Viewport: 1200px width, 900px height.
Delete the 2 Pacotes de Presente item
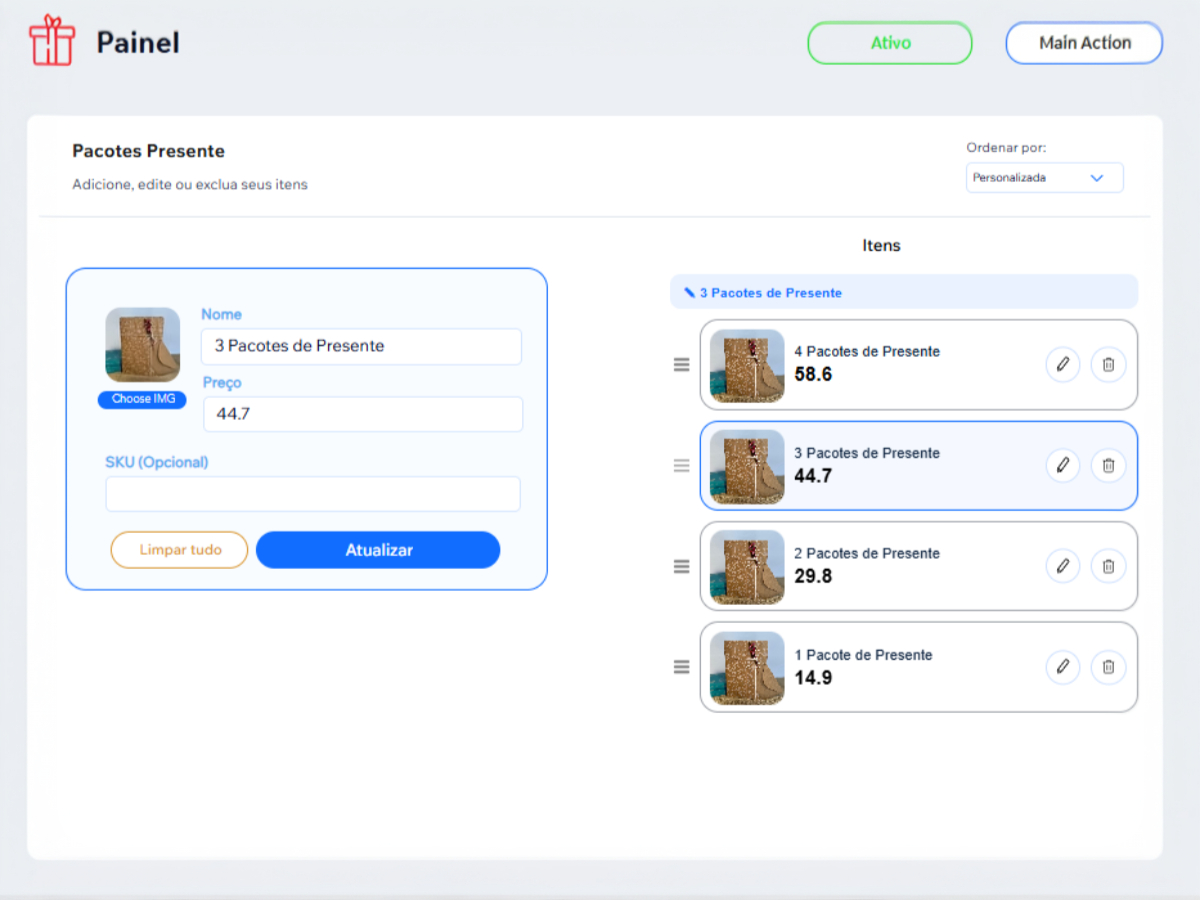(x=1108, y=566)
